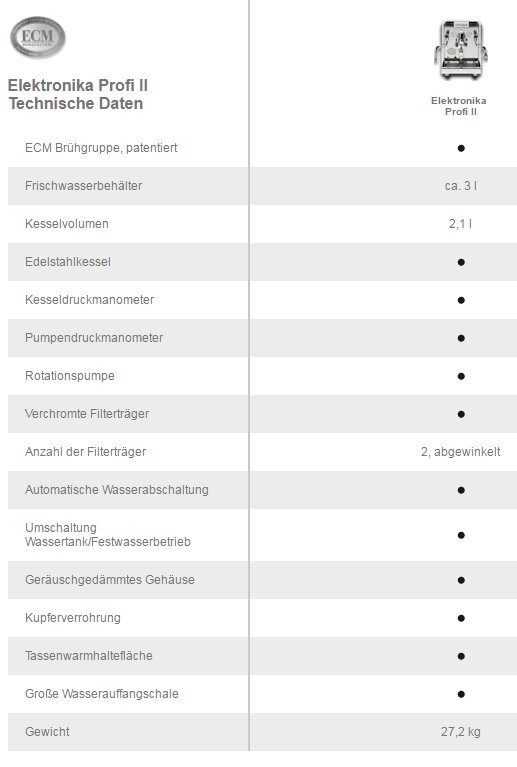Screen dimensions: 517x767
Task: Click the Geräuschgedämmtes Gehäuse bullet
Action: click(x=461, y=580)
